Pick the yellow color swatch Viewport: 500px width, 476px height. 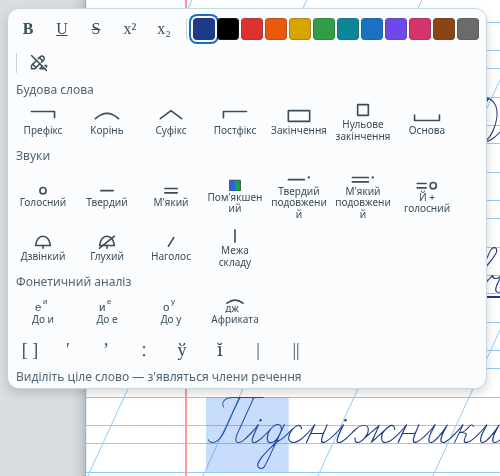tap(300, 29)
